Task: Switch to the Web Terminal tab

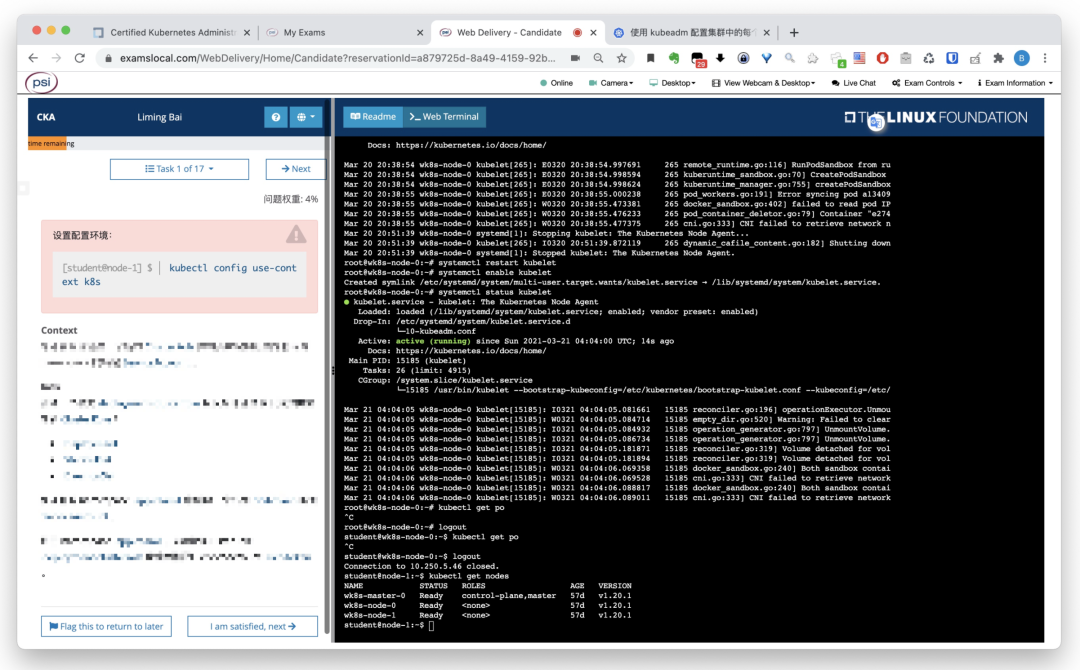Action: pos(444,117)
